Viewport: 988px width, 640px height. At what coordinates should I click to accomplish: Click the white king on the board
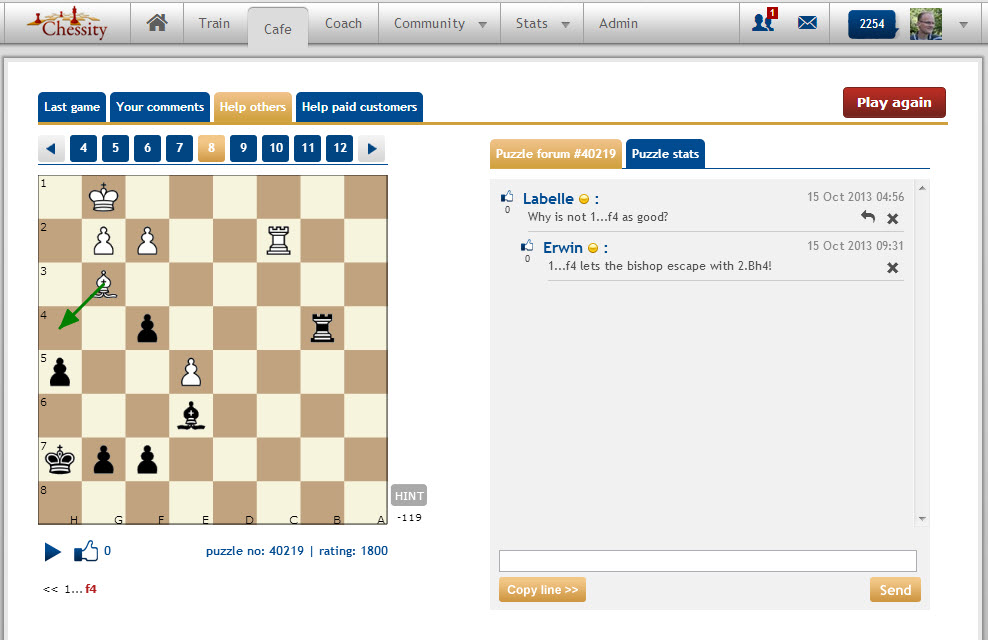click(x=104, y=197)
